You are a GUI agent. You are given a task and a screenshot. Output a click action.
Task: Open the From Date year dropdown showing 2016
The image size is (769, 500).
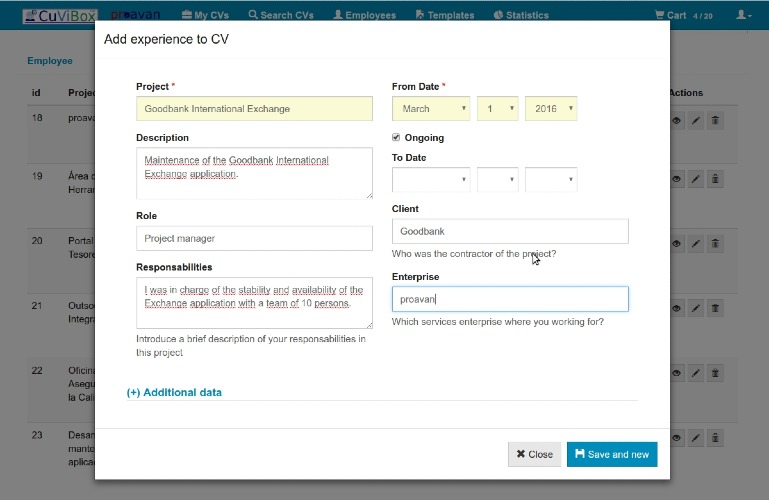pos(551,108)
